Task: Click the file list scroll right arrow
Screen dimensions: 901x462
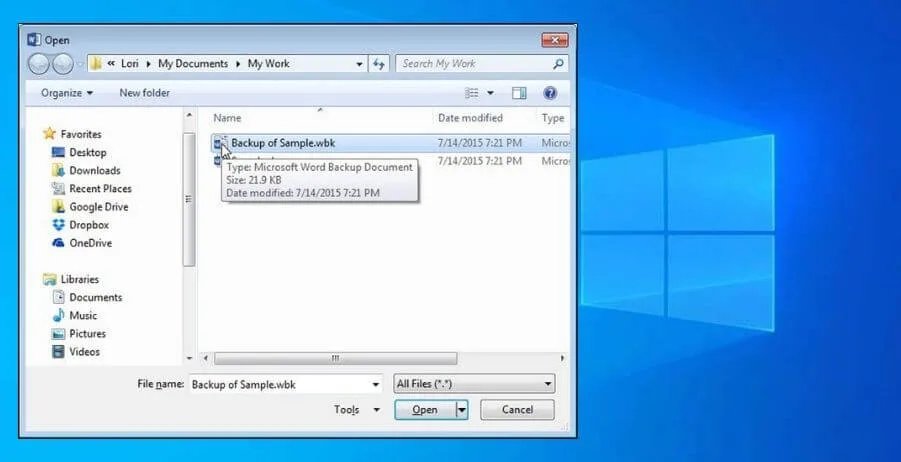Action: click(562, 358)
